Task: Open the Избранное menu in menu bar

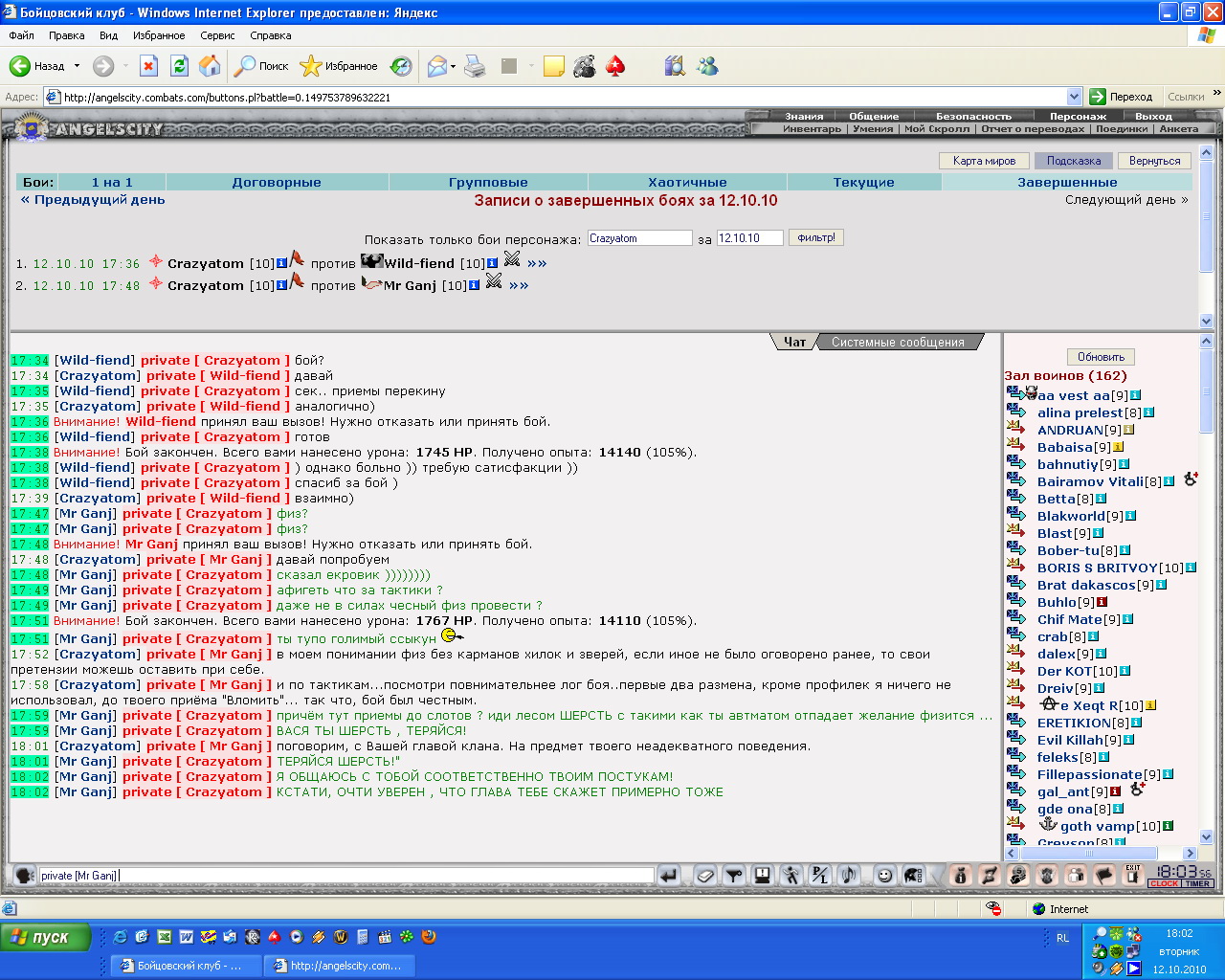Action: click(x=159, y=35)
